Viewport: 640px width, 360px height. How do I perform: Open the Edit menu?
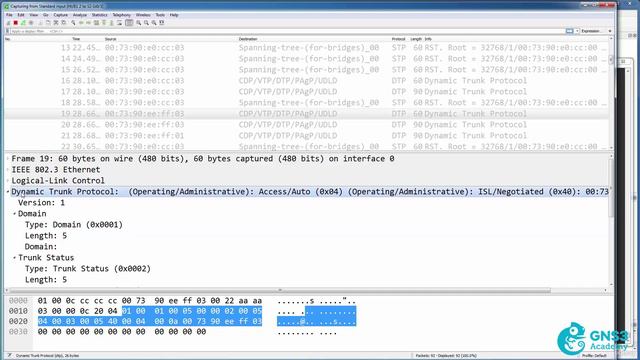(21, 15)
